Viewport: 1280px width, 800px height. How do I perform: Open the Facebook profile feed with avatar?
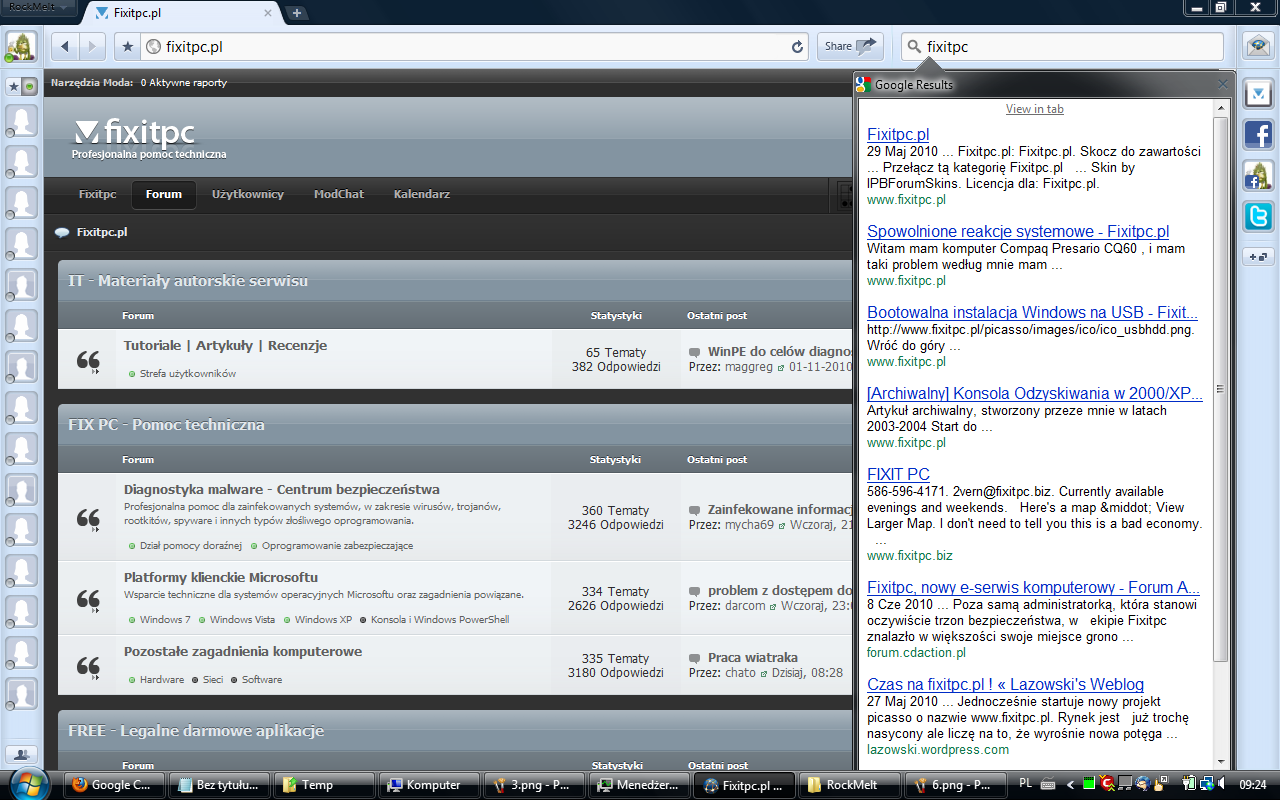click(x=1257, y=176)
